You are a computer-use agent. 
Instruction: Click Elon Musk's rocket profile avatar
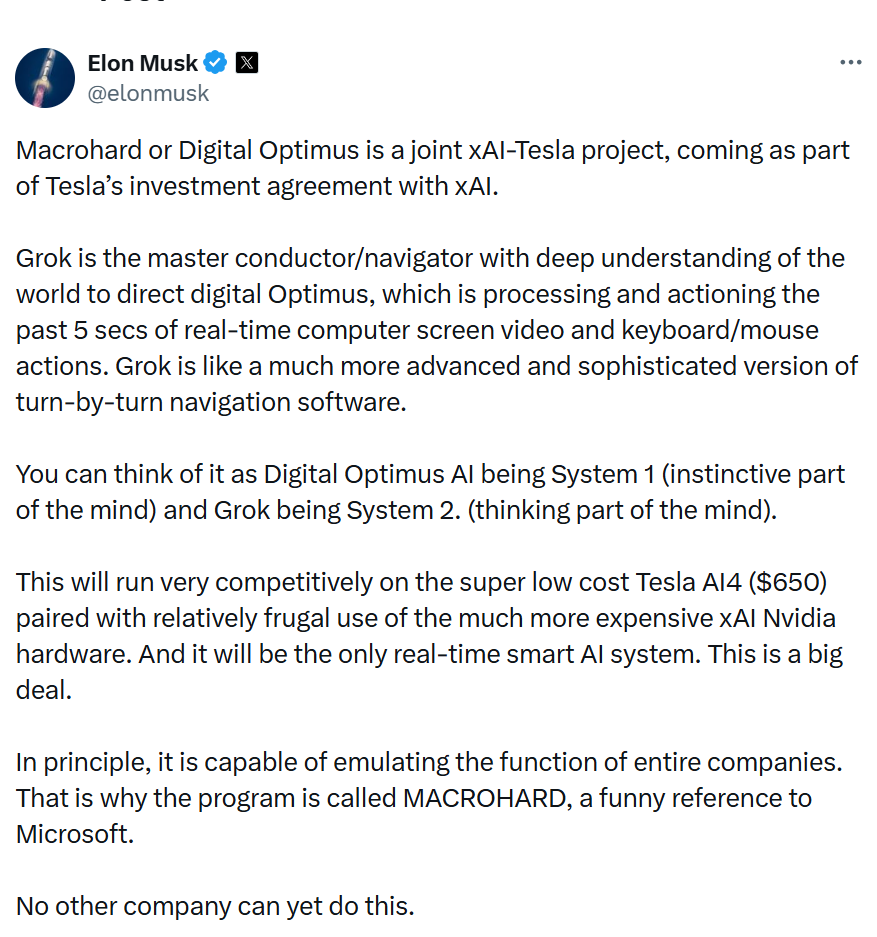pos(45,78)
